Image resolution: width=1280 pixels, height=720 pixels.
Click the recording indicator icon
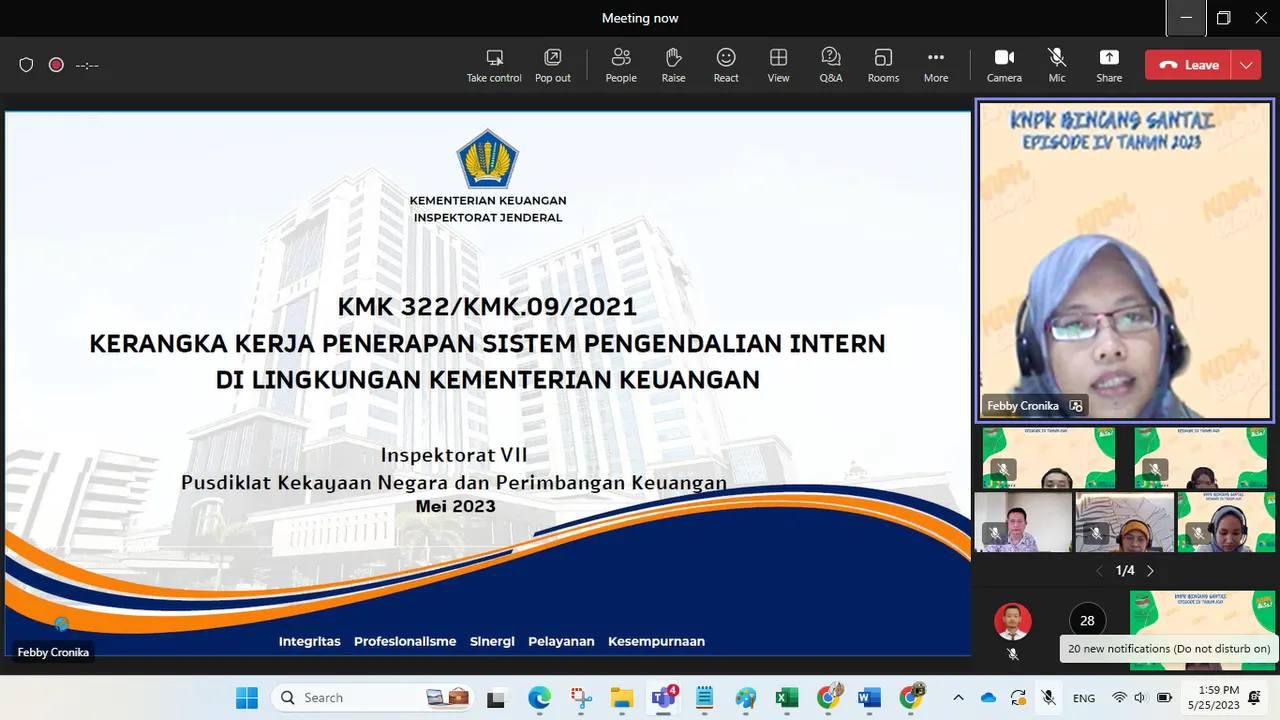(56, 65)
